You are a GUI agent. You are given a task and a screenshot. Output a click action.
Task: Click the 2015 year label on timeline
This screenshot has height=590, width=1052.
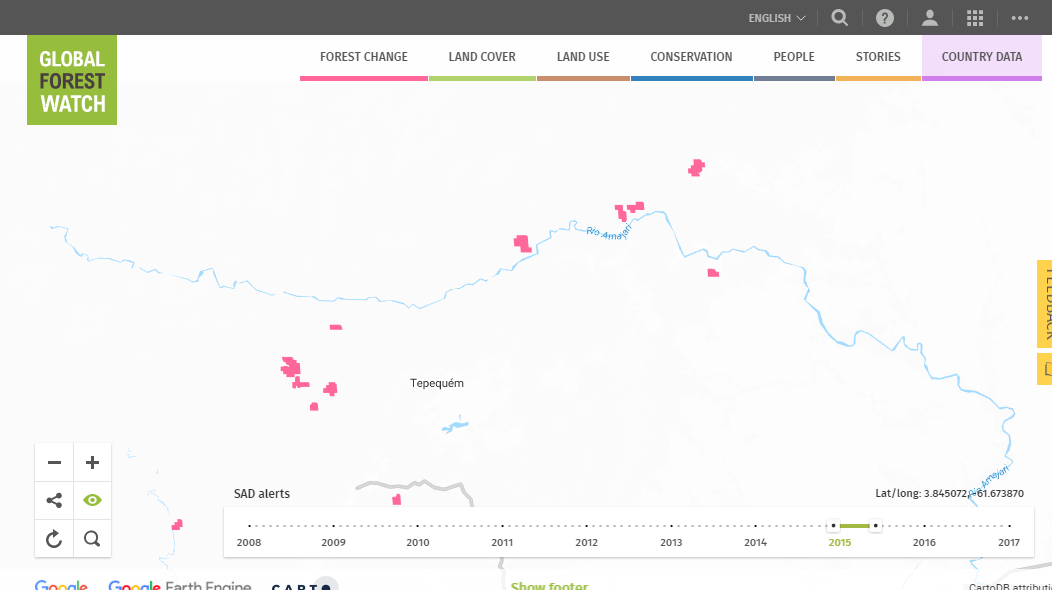(839, 542)
